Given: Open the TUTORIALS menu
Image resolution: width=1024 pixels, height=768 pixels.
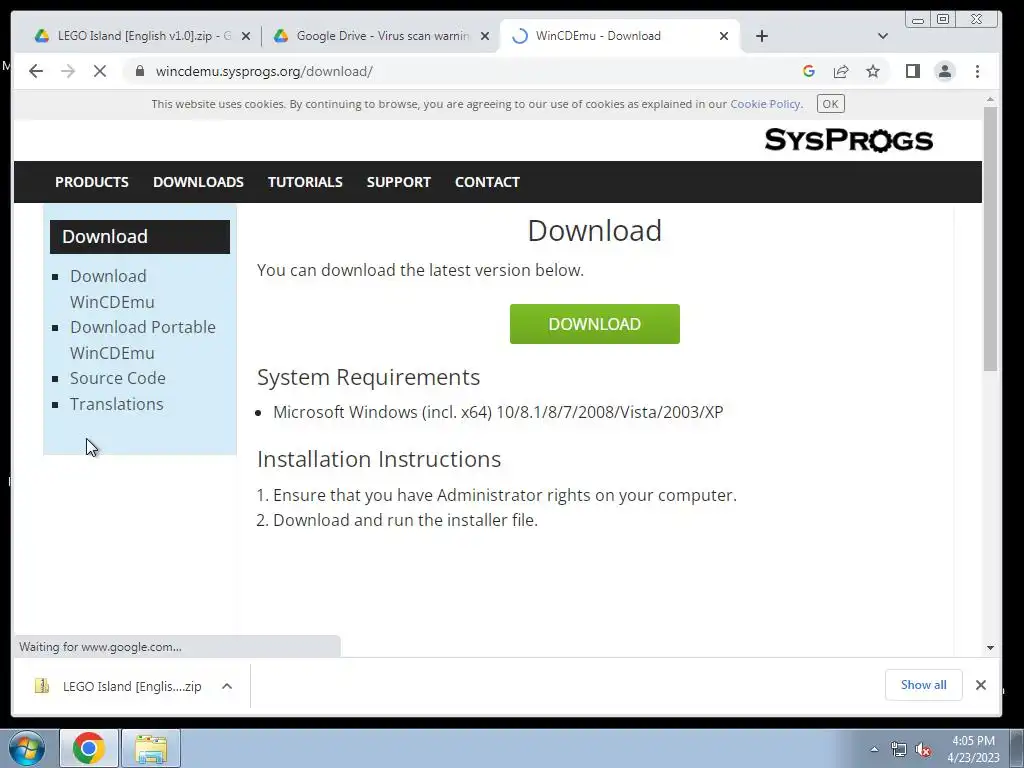Looking at the screenshot, I should click(x=305, y=182).
